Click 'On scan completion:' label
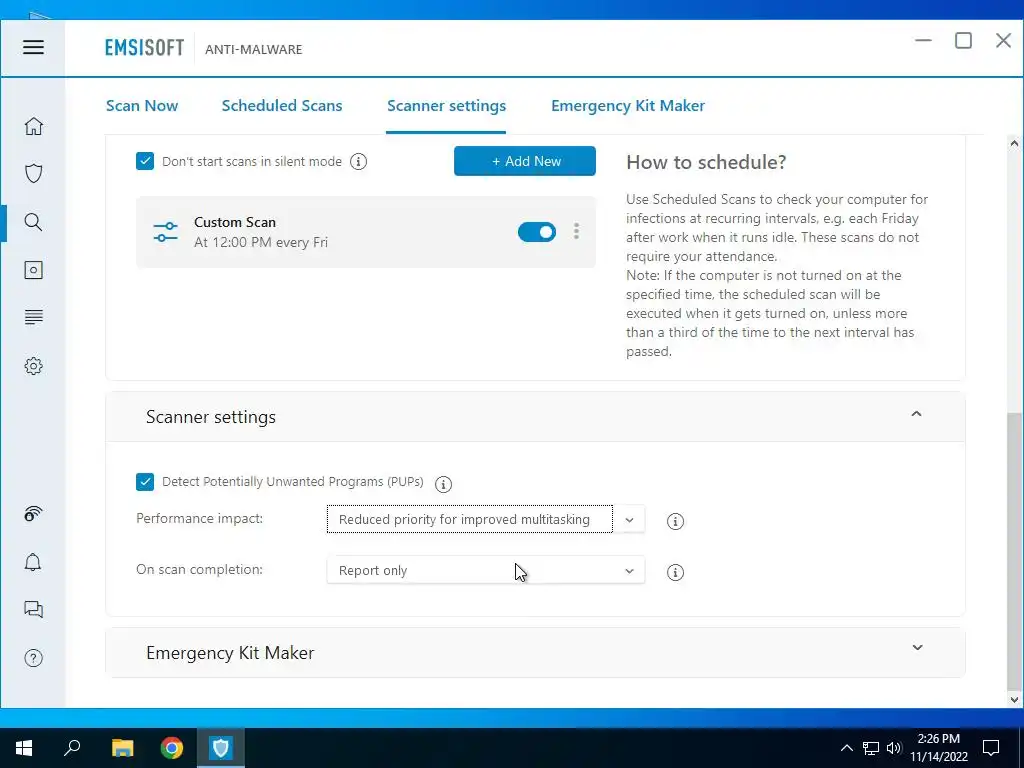 click(199, 569)
